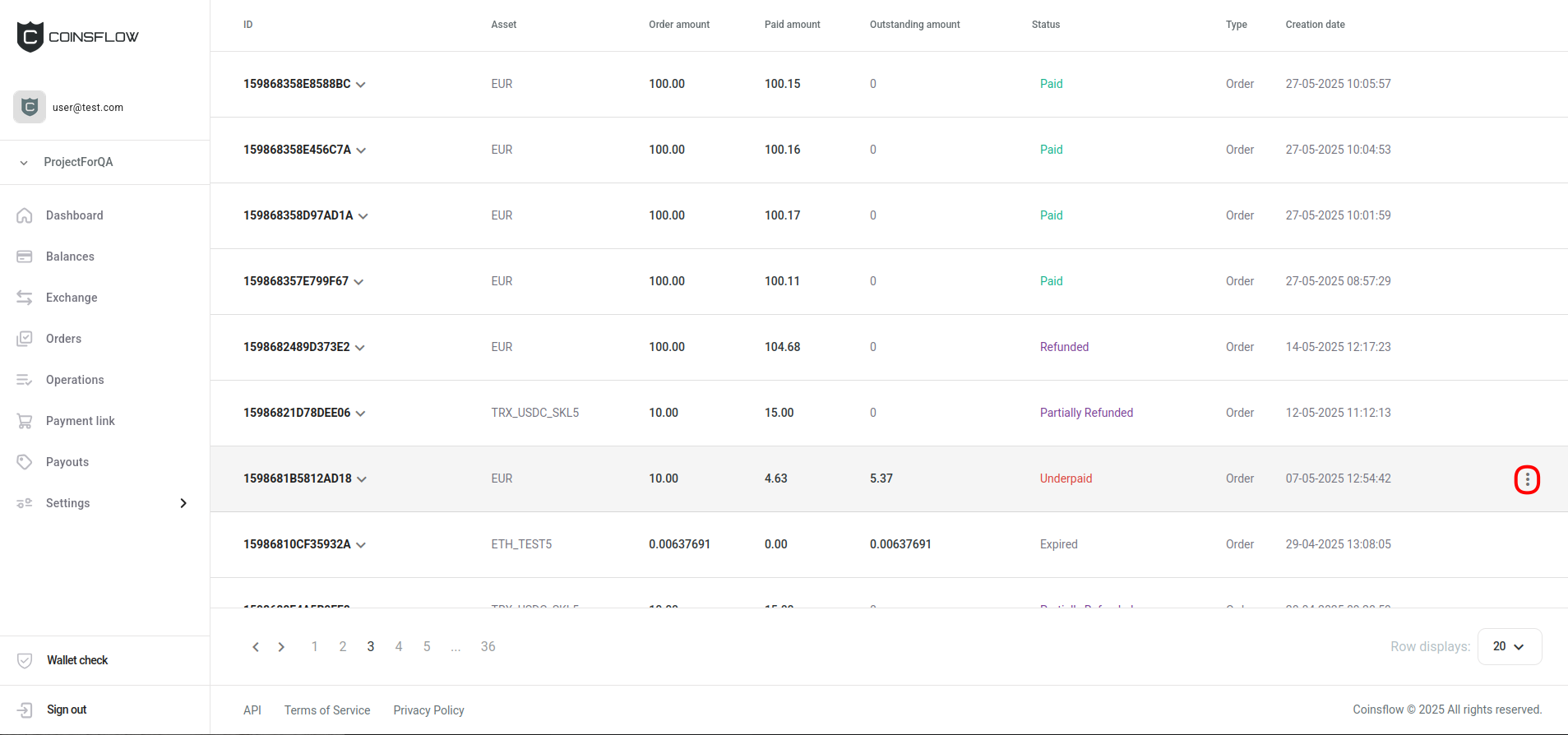Open the Dashboard menu item
This screenshot has height=735, width=1568.
pyautogui.click(x=74, y=215)
